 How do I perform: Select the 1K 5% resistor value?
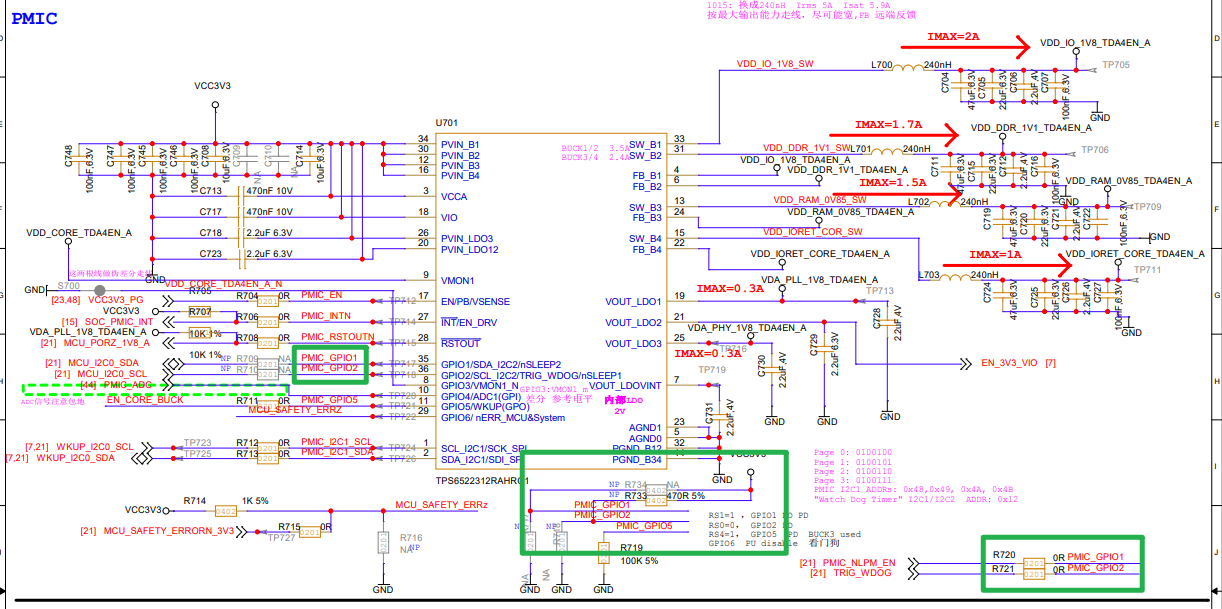coord(255,500)
